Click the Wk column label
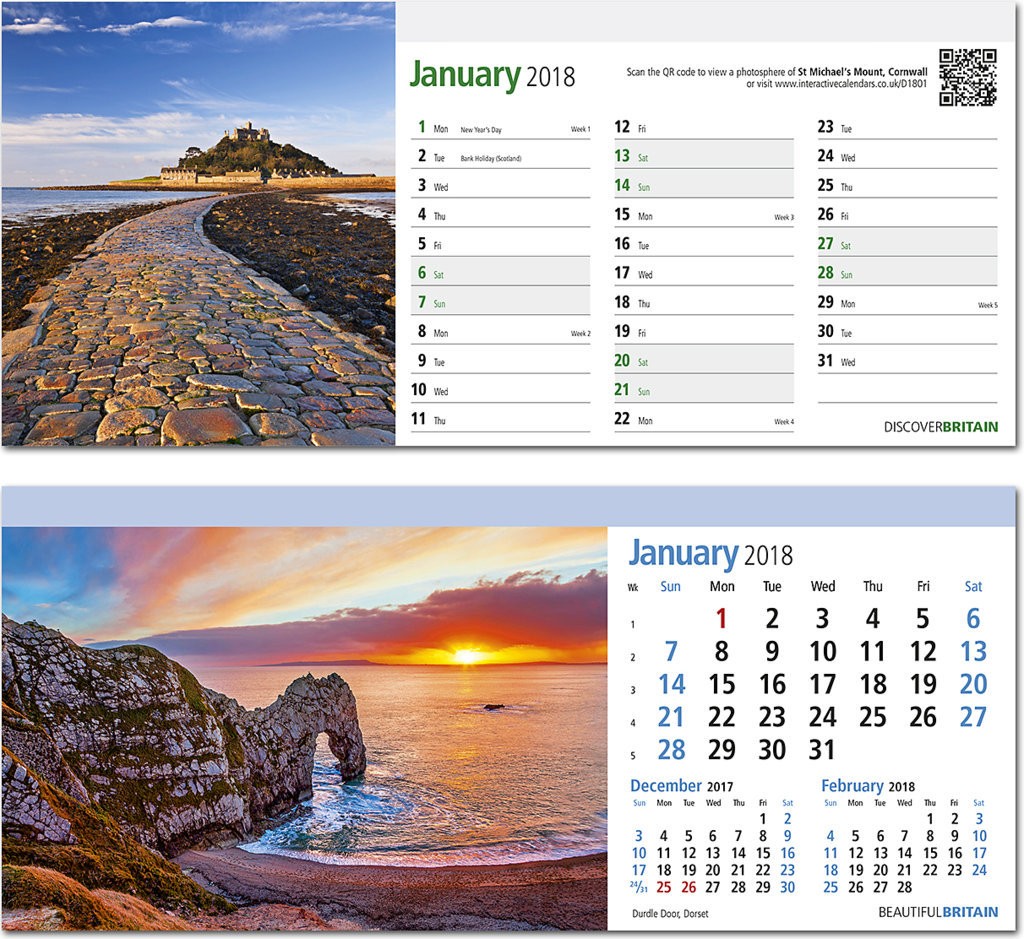Screen dimensions: 1024x939 (x=635, y=586)
